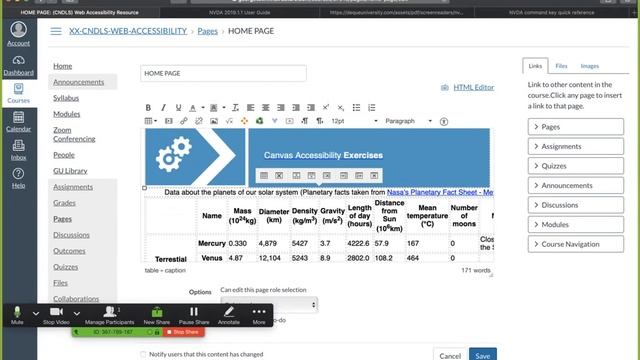Align text right
The image size is (640, 360).
point(280,108)
